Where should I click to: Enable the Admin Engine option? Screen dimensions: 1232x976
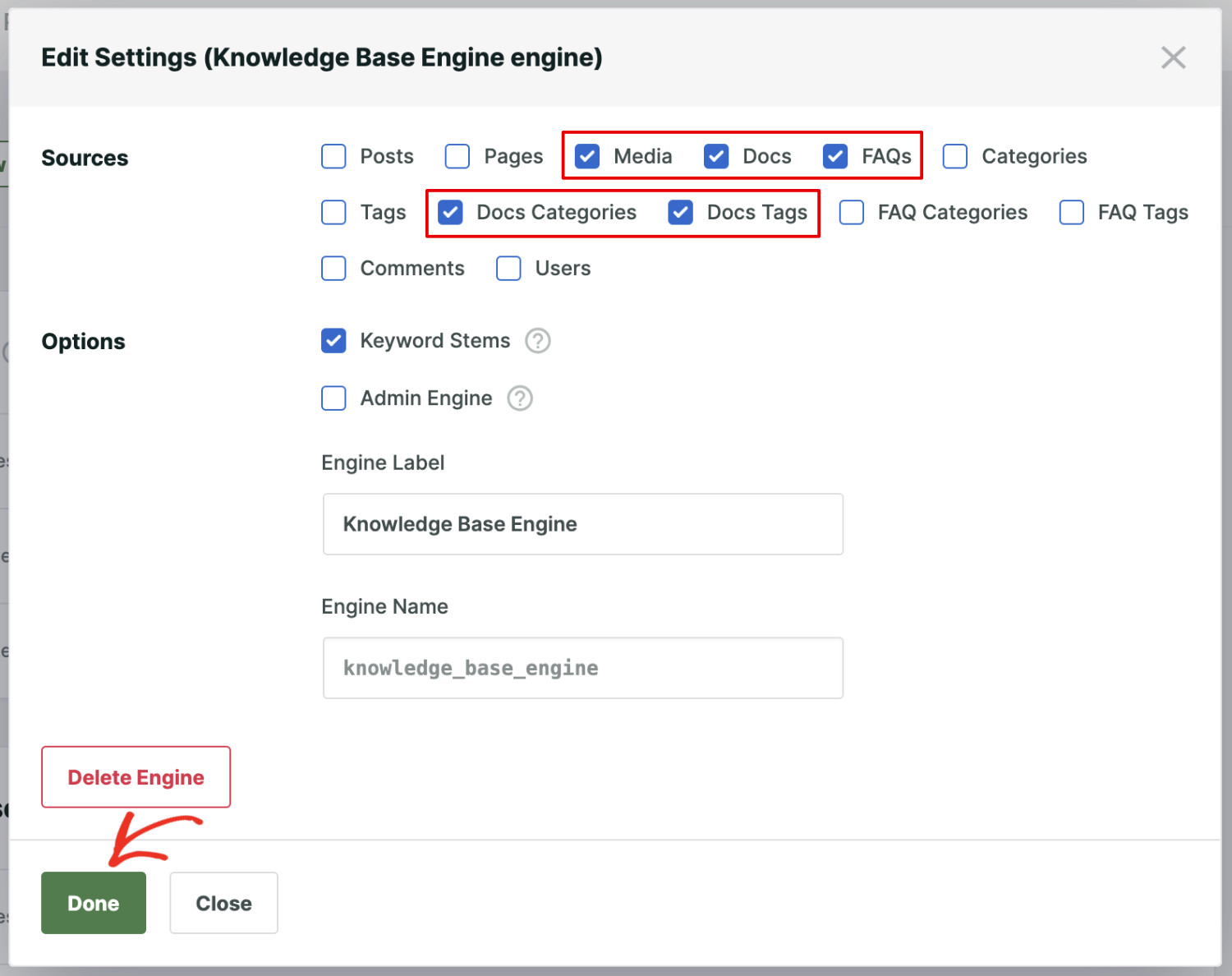pos(333,398)
